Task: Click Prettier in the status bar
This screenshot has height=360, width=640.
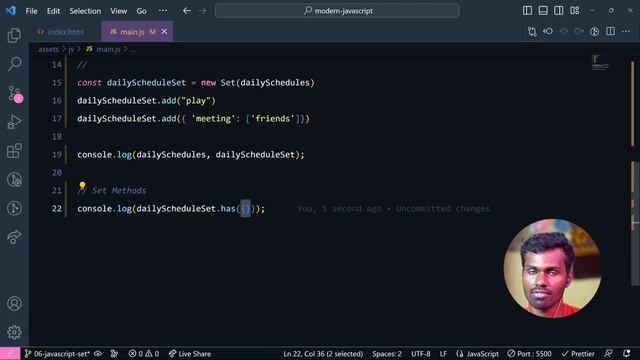Action: click(578, 354)
